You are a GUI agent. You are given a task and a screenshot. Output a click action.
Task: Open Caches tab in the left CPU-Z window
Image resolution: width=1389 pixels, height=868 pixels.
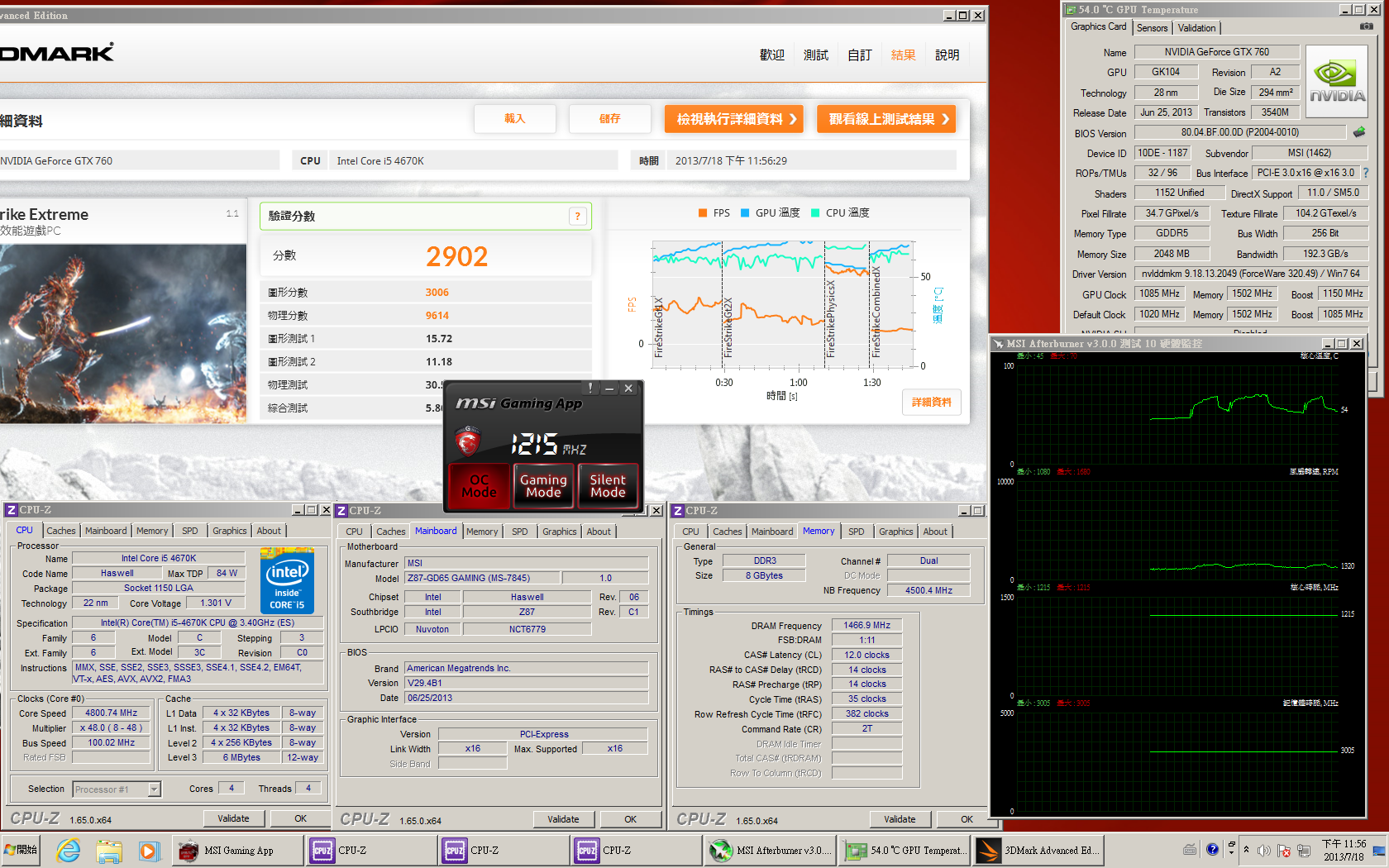(x=61, y=531)
